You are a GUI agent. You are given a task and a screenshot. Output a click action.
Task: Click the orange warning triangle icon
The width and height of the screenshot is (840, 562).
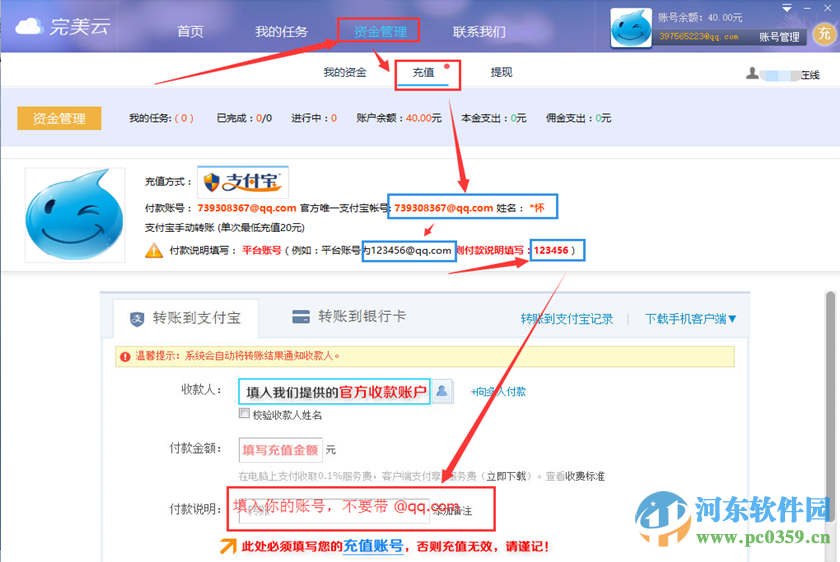point(154,251)
